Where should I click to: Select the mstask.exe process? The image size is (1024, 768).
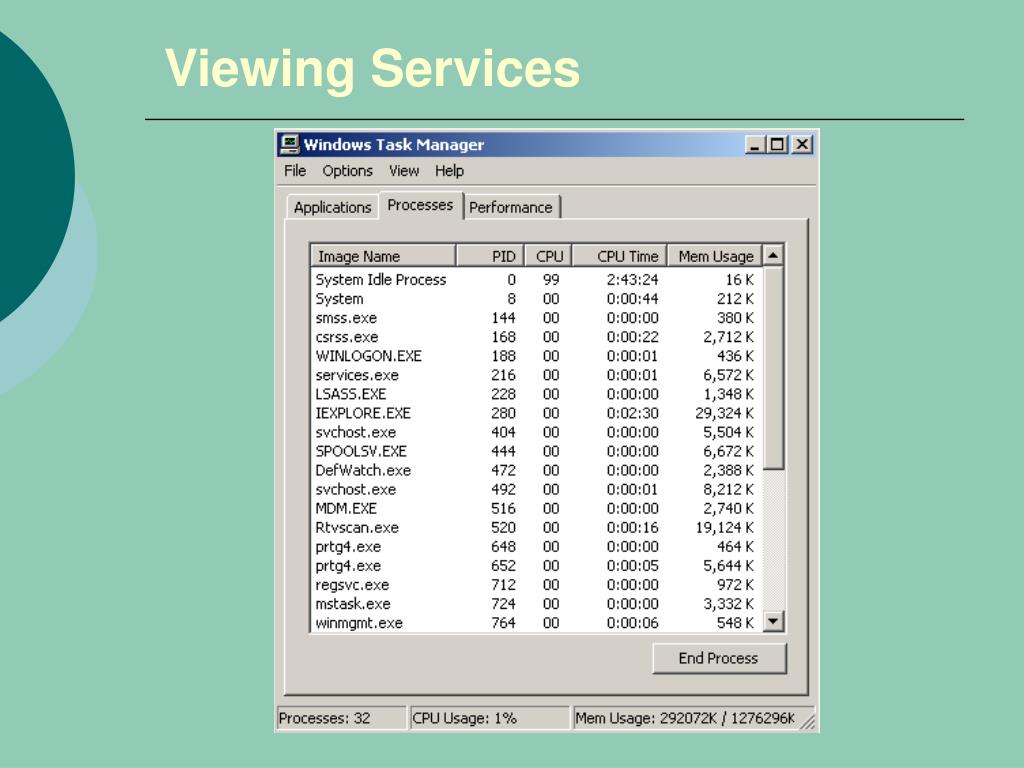point(536,603)
